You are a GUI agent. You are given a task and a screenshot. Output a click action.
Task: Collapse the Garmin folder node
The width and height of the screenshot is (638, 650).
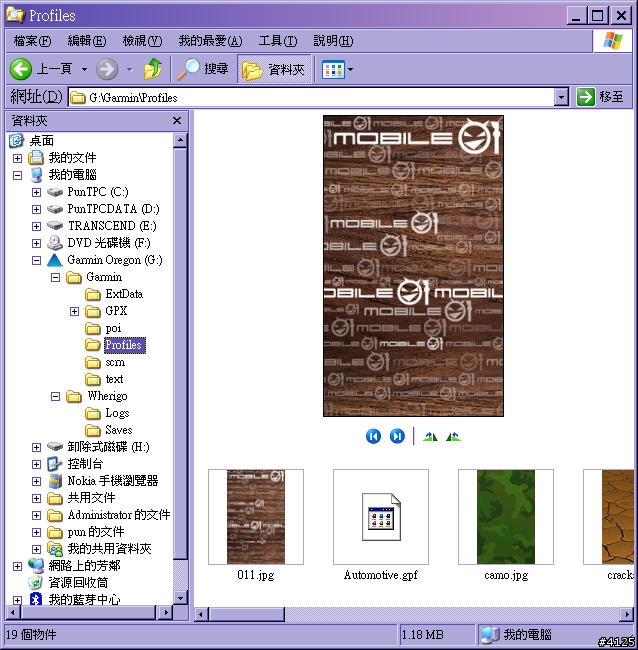click(56, 277)
